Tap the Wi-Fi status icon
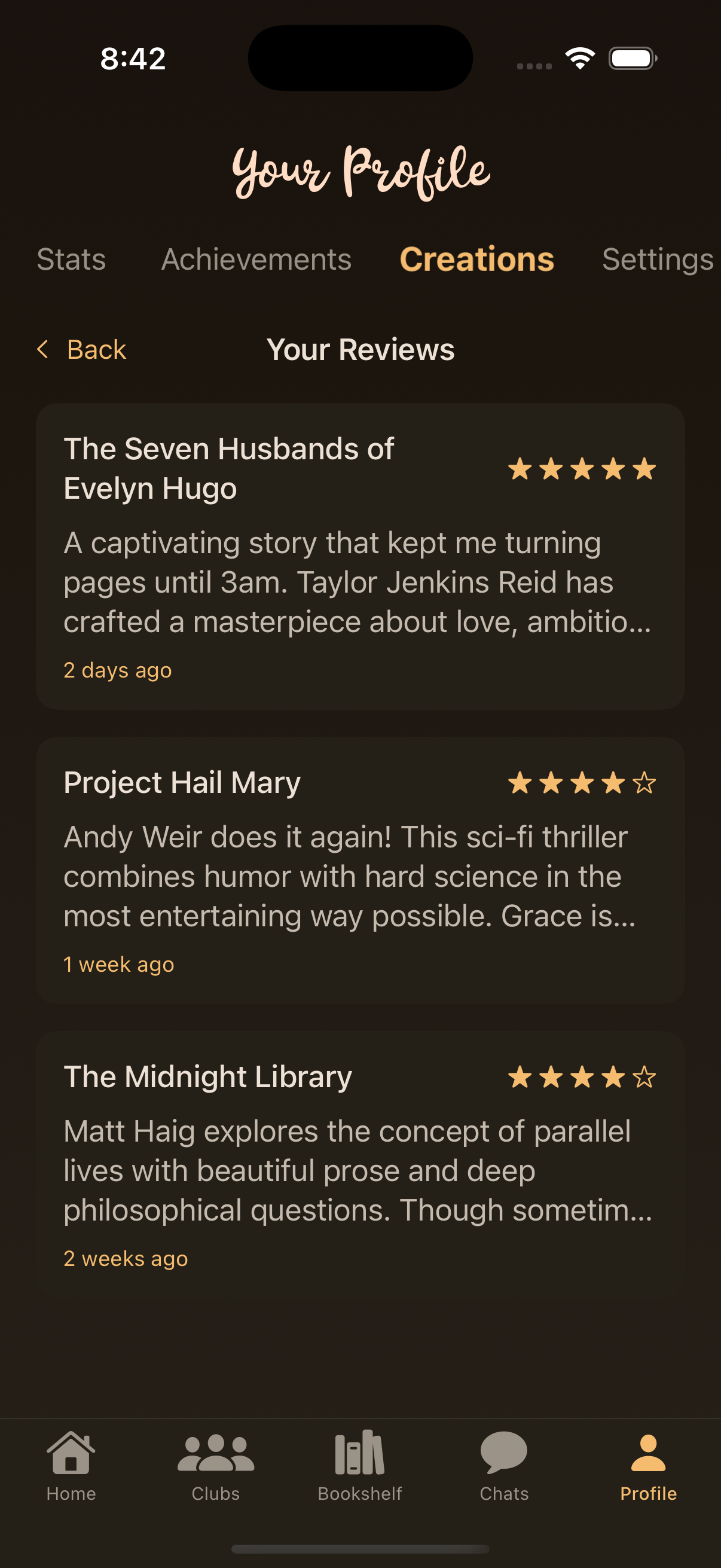721x1568 pixels. (x=580, y=59)
